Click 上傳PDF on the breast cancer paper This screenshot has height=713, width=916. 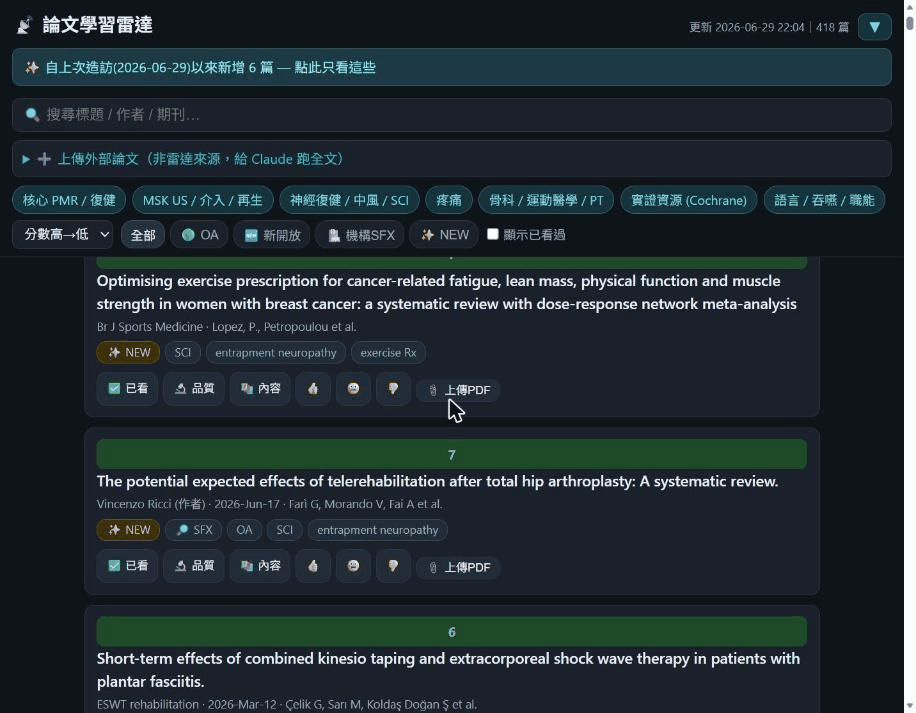pyautogui.click(x=458, y=390)
